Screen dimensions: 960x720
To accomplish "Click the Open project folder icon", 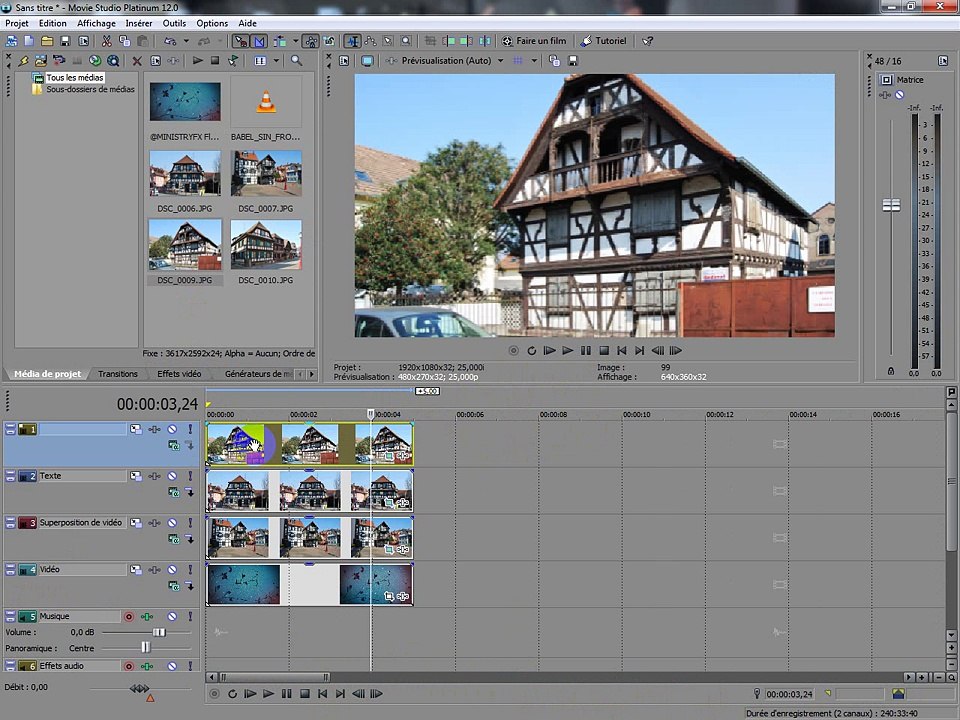I will (x=47, y=41).
